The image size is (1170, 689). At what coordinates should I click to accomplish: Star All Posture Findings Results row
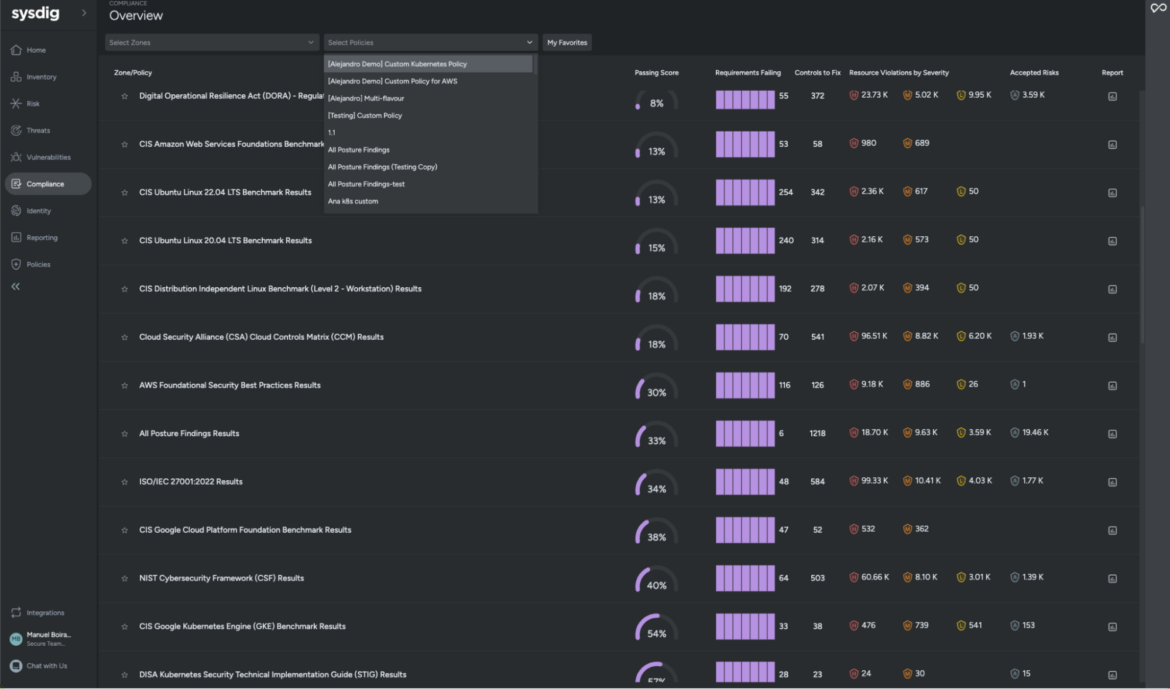[125, 434]
